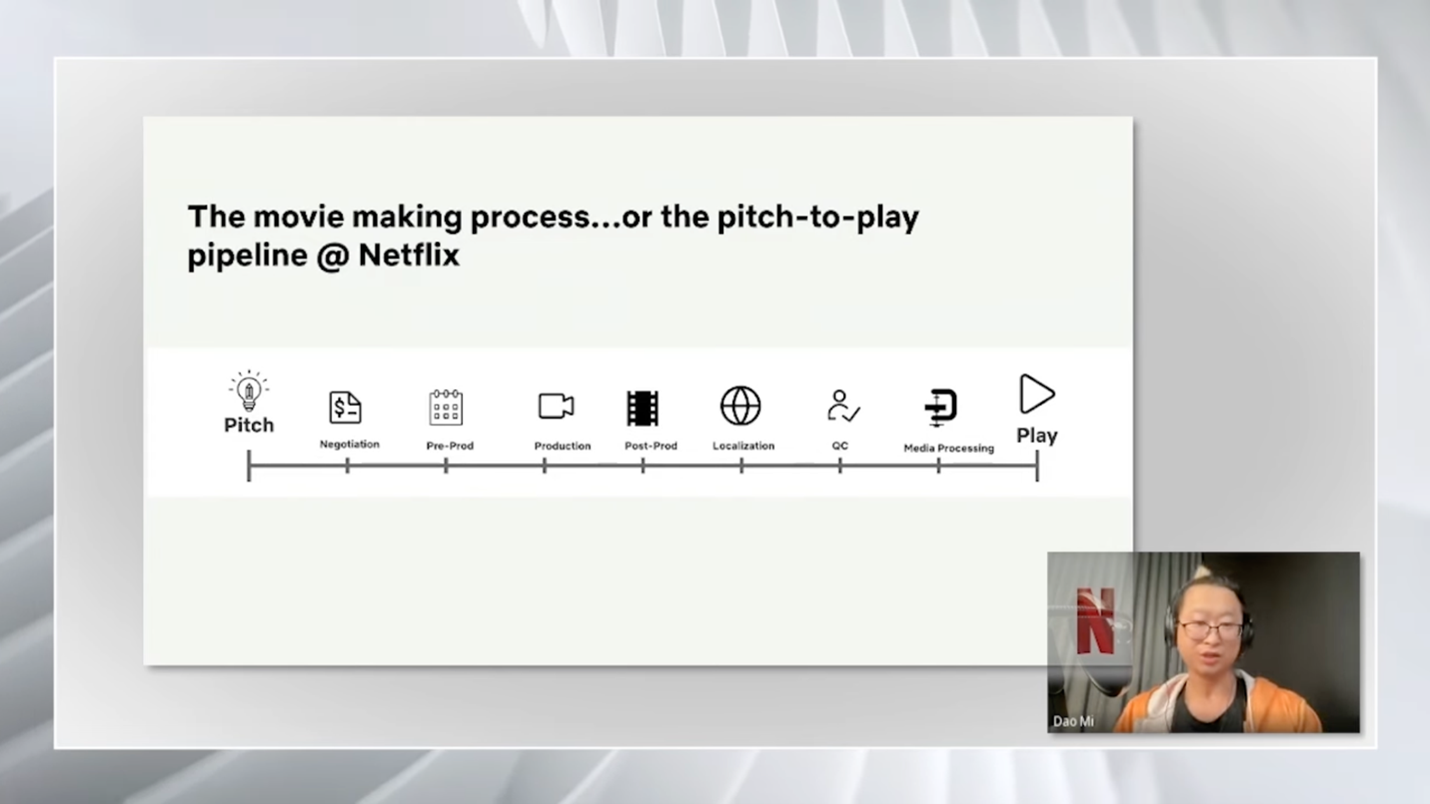The image size is (1430, 804).
Task: Click the 'Media Processing' label
Action: (x=949, y=448)
